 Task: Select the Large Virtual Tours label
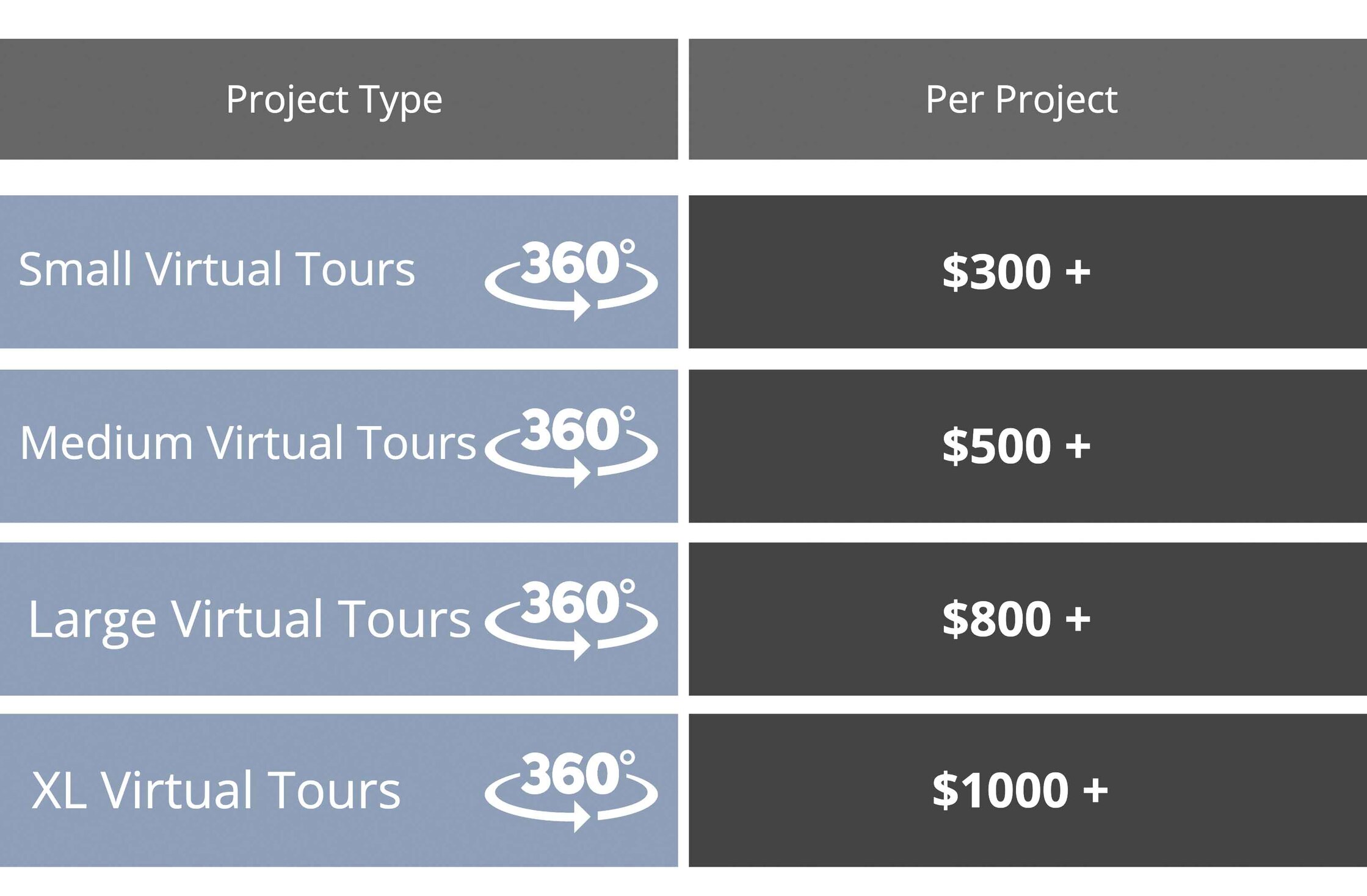(250, 620)
